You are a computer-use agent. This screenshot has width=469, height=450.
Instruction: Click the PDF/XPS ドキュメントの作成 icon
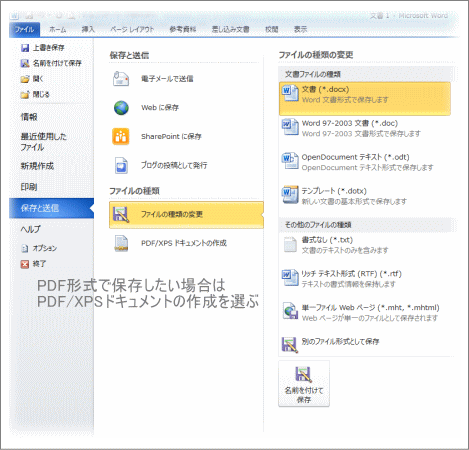121,243
